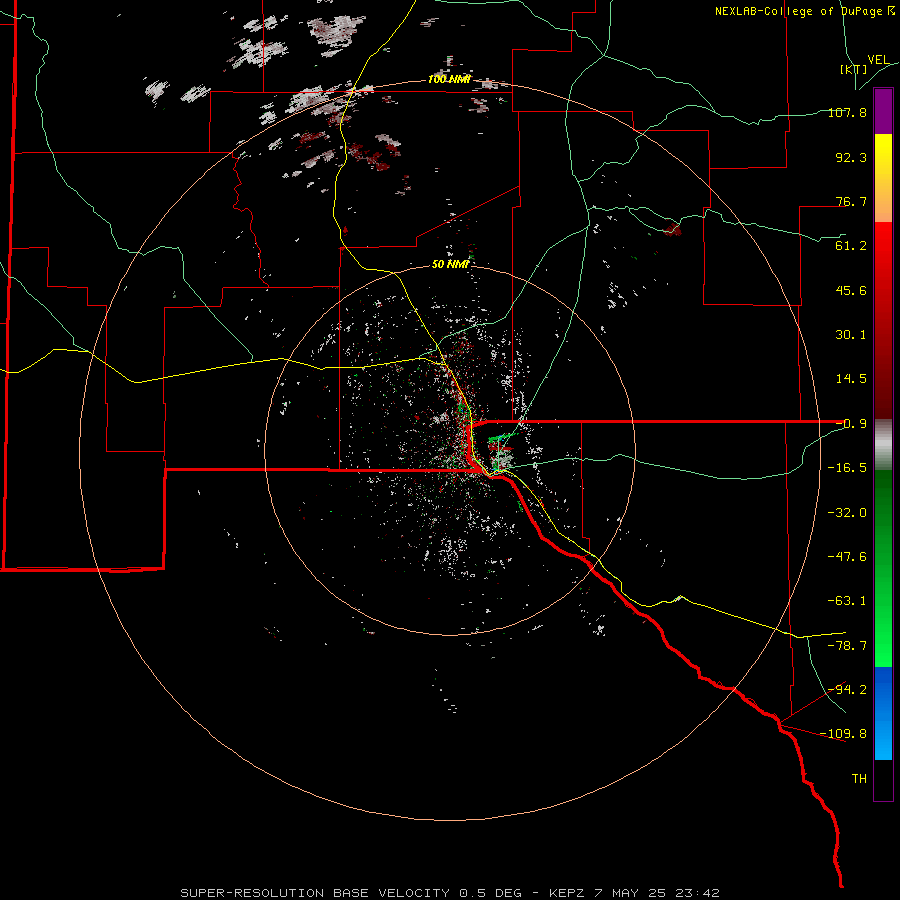Select the -47.6 velocity scale value
This screenshot has width=900, height=900.
[x=847, y=557]
